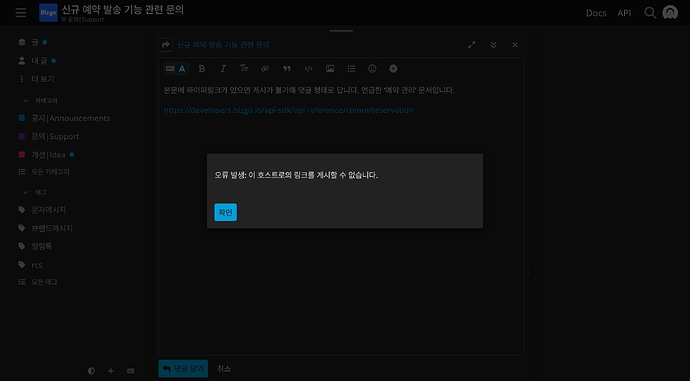Click the 댓글 달기 reply button

click(x=183, y=369)
